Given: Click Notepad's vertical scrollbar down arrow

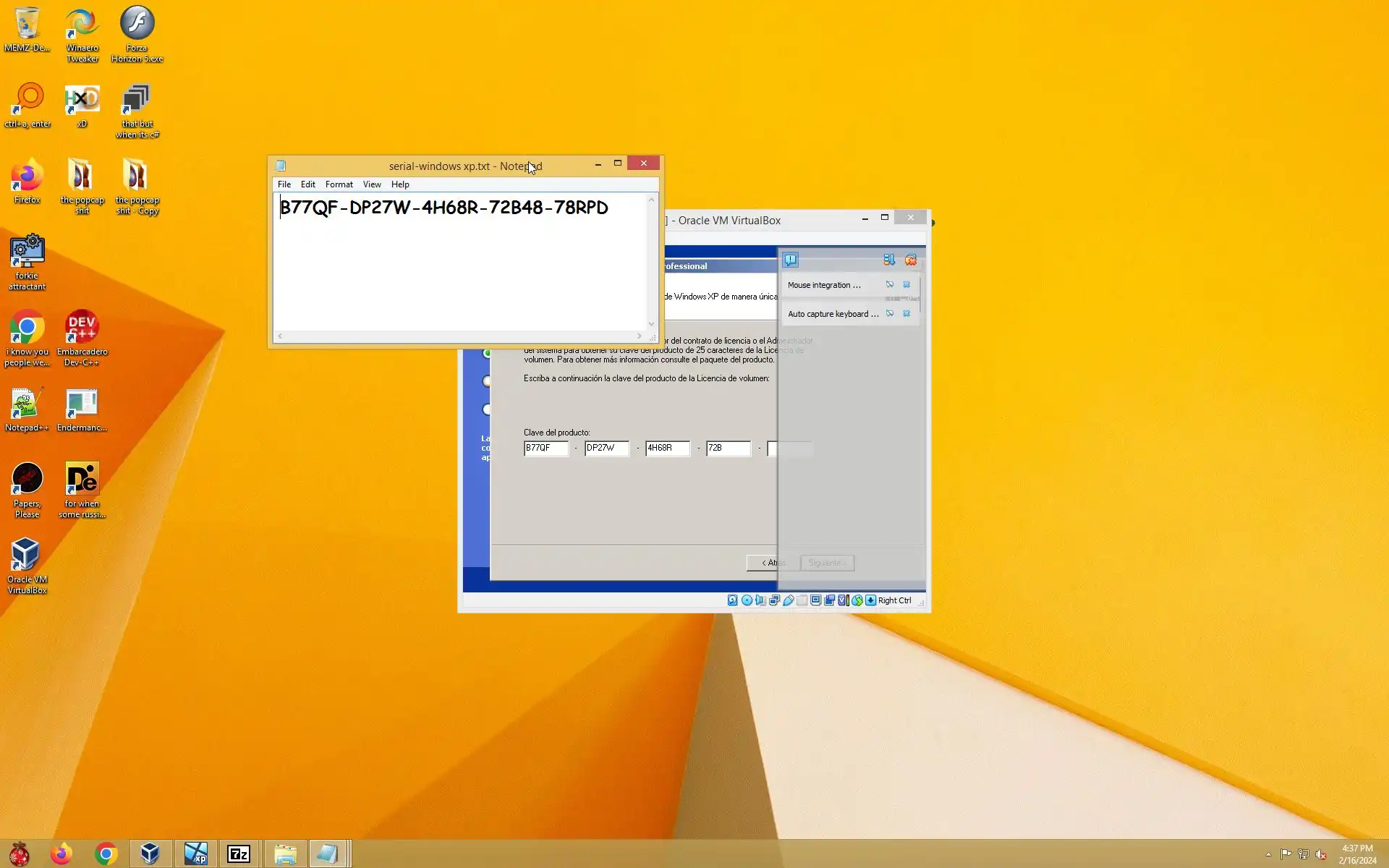Looking at the screenshot, I should click(x=651, y=324).
